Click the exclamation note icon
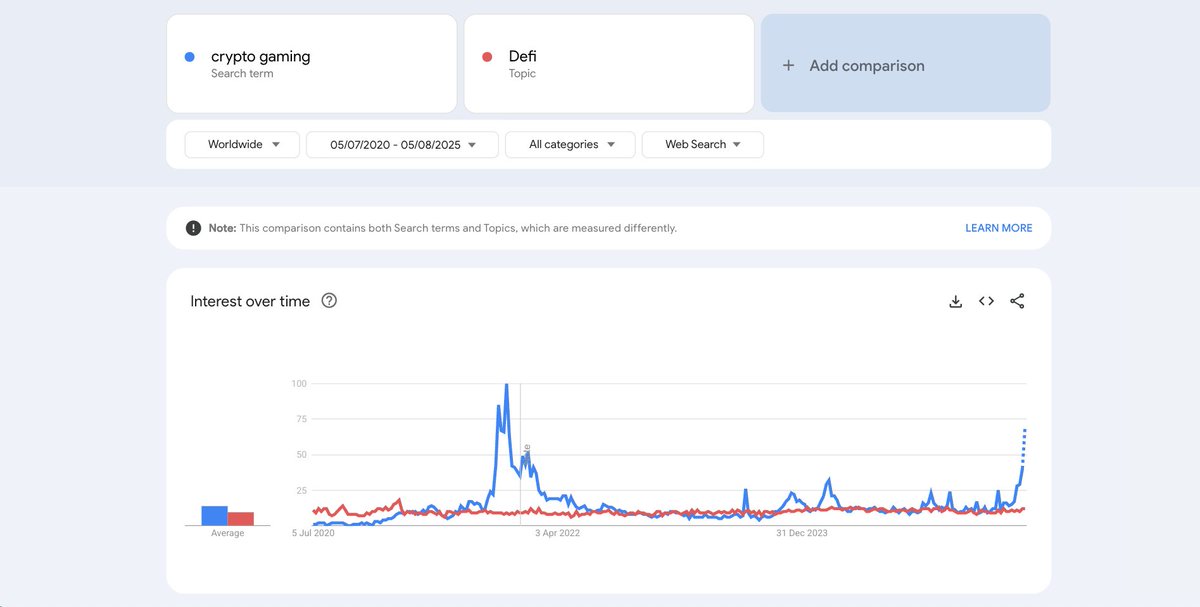 tap(193, 228)
